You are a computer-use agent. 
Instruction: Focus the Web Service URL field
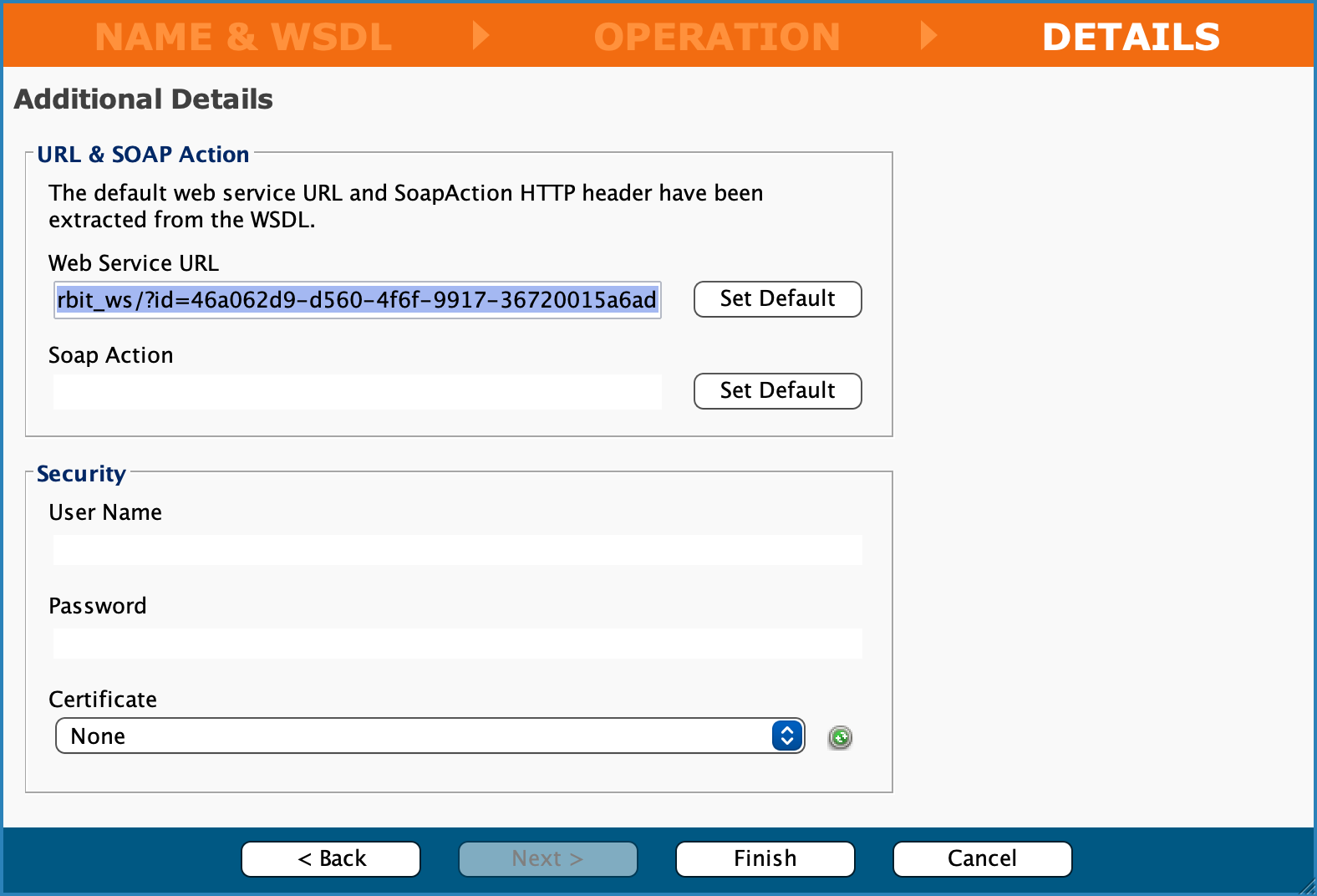(x=358, y=300)
